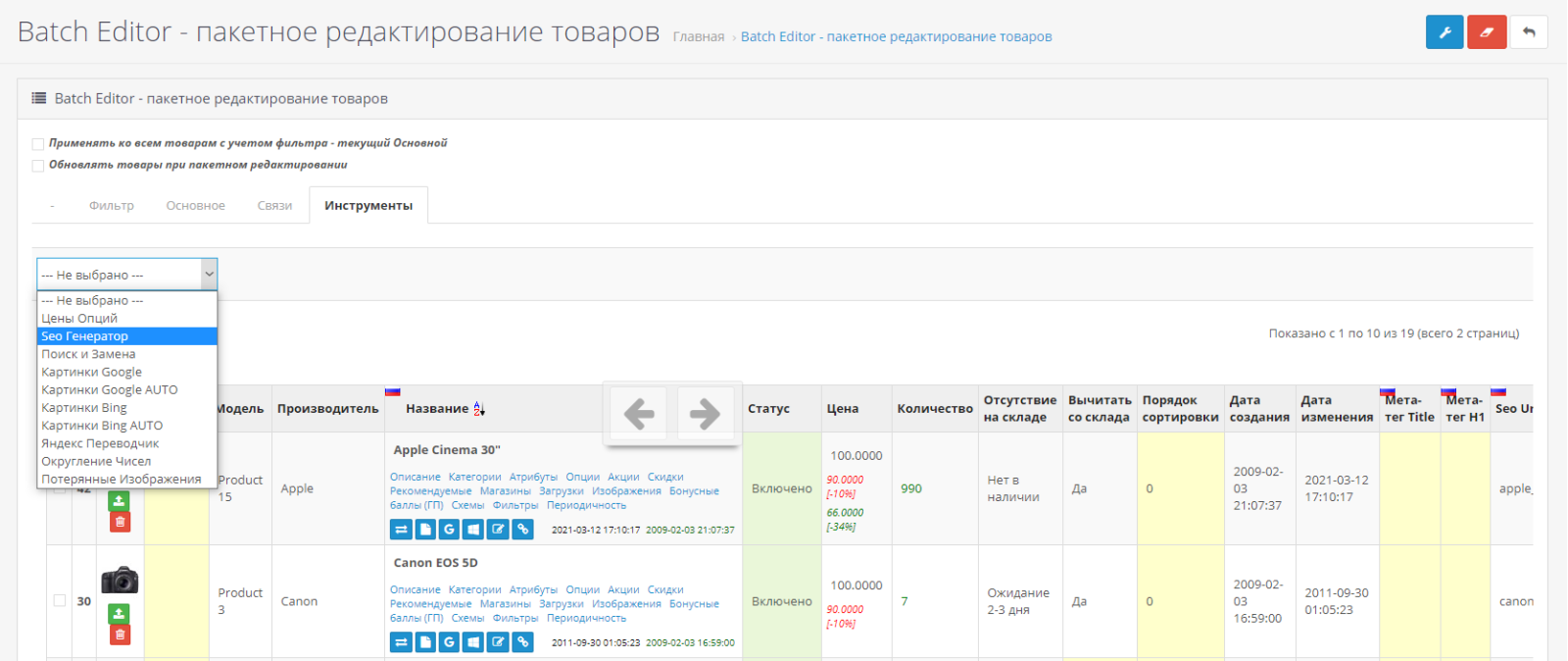This screenshot has width=1568, height=661.
Task: Click the white back arrow button
Action: [x=1529, y=32]
